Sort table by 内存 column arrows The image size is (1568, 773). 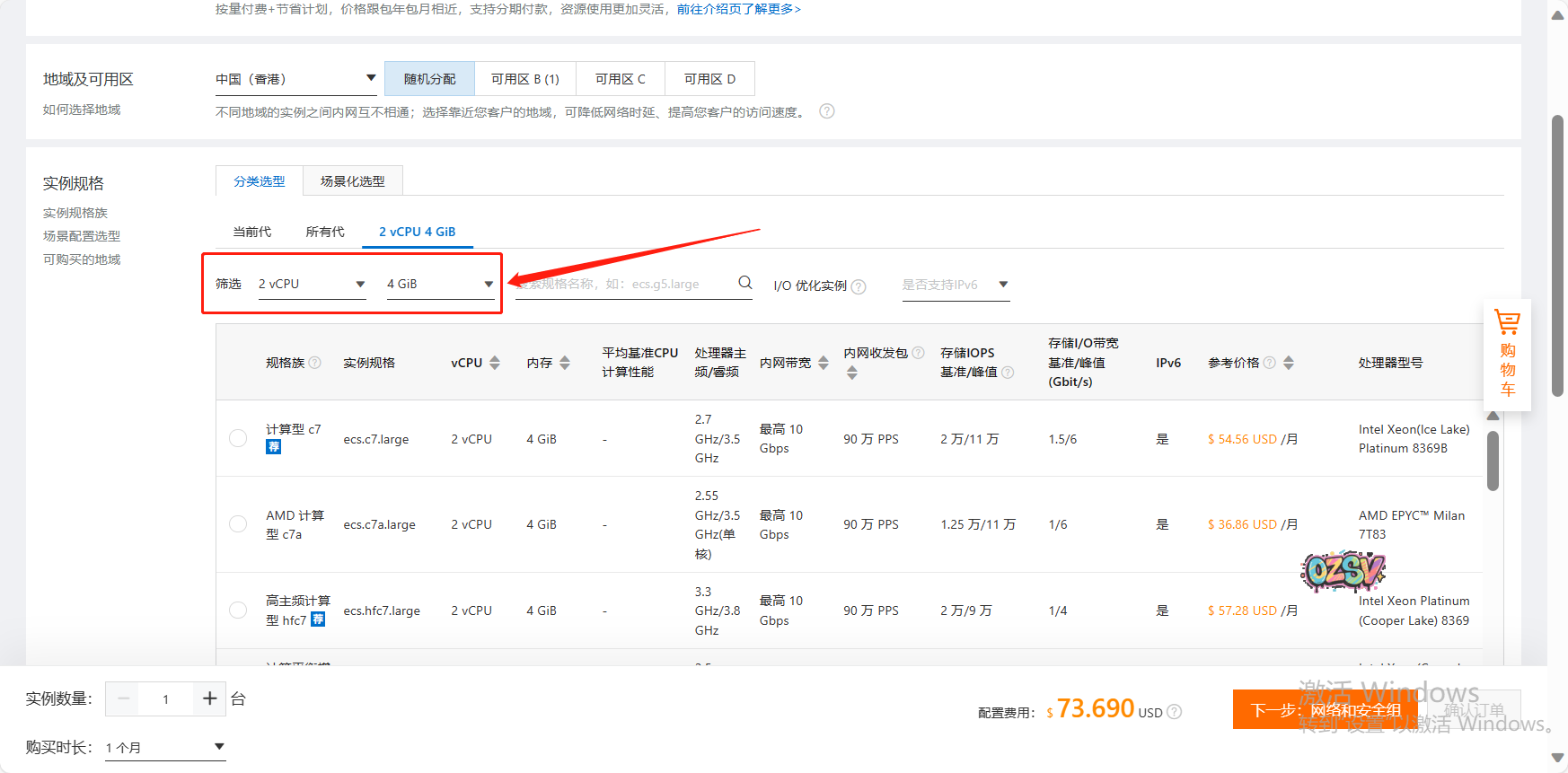click(565, 363)
